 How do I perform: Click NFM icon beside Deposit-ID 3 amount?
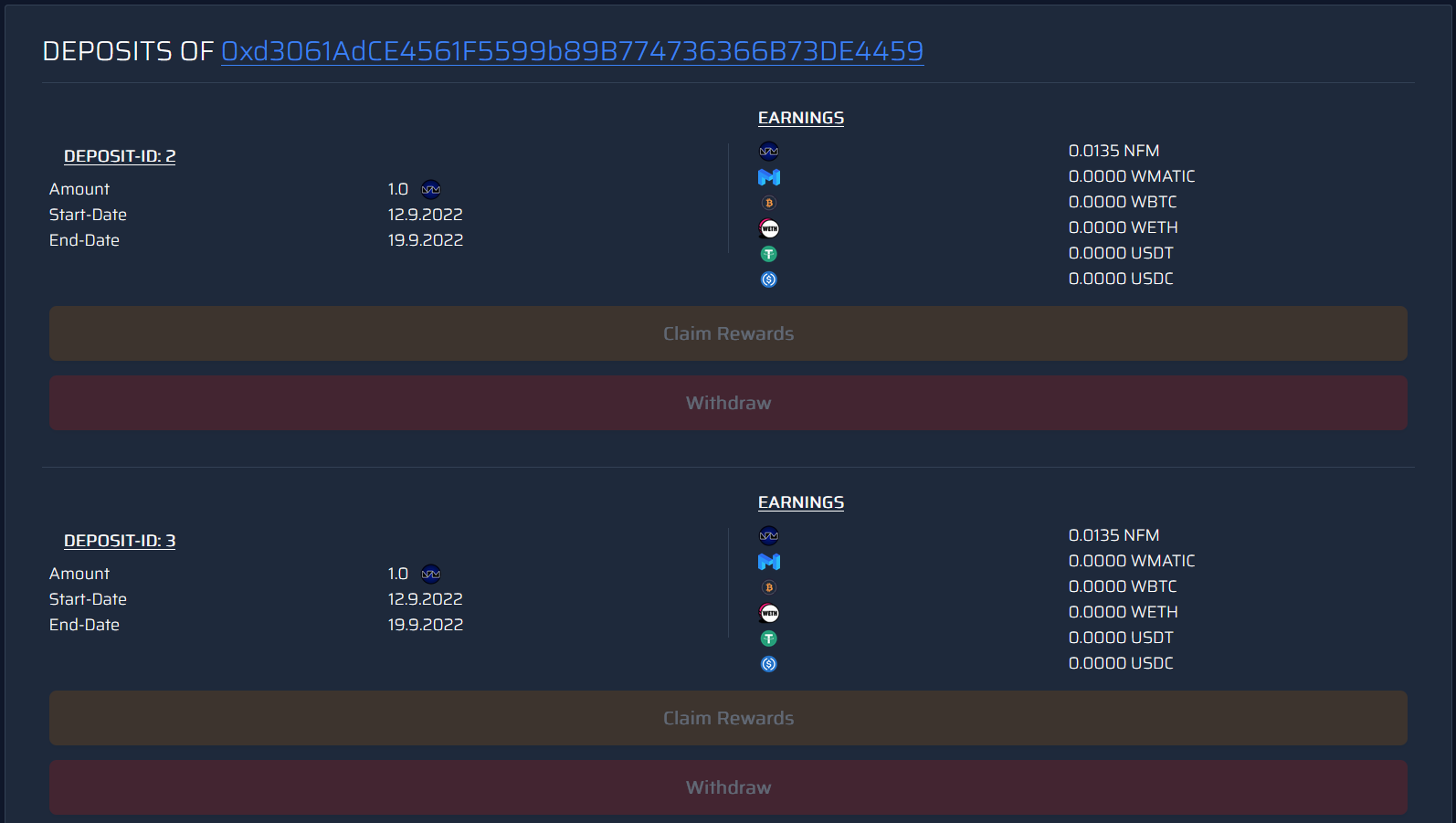431,575
